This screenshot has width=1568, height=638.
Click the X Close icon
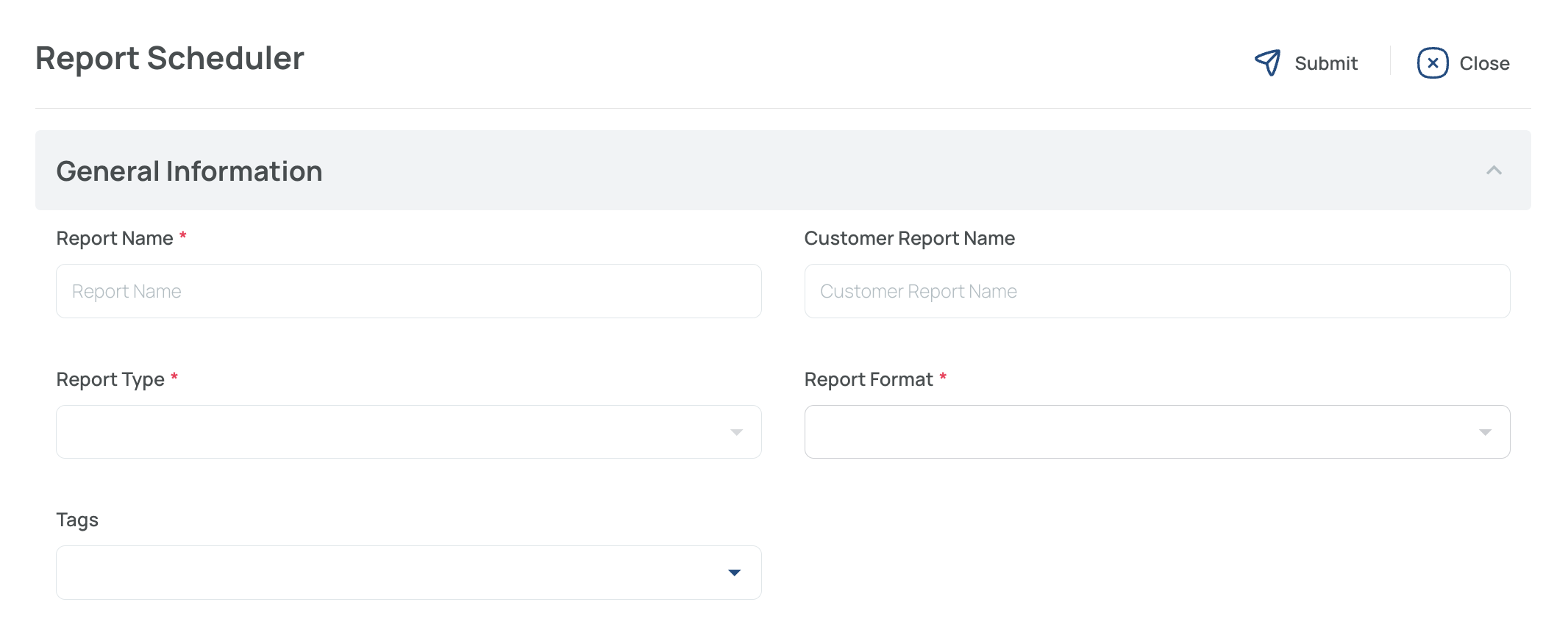click(1432, 63)
